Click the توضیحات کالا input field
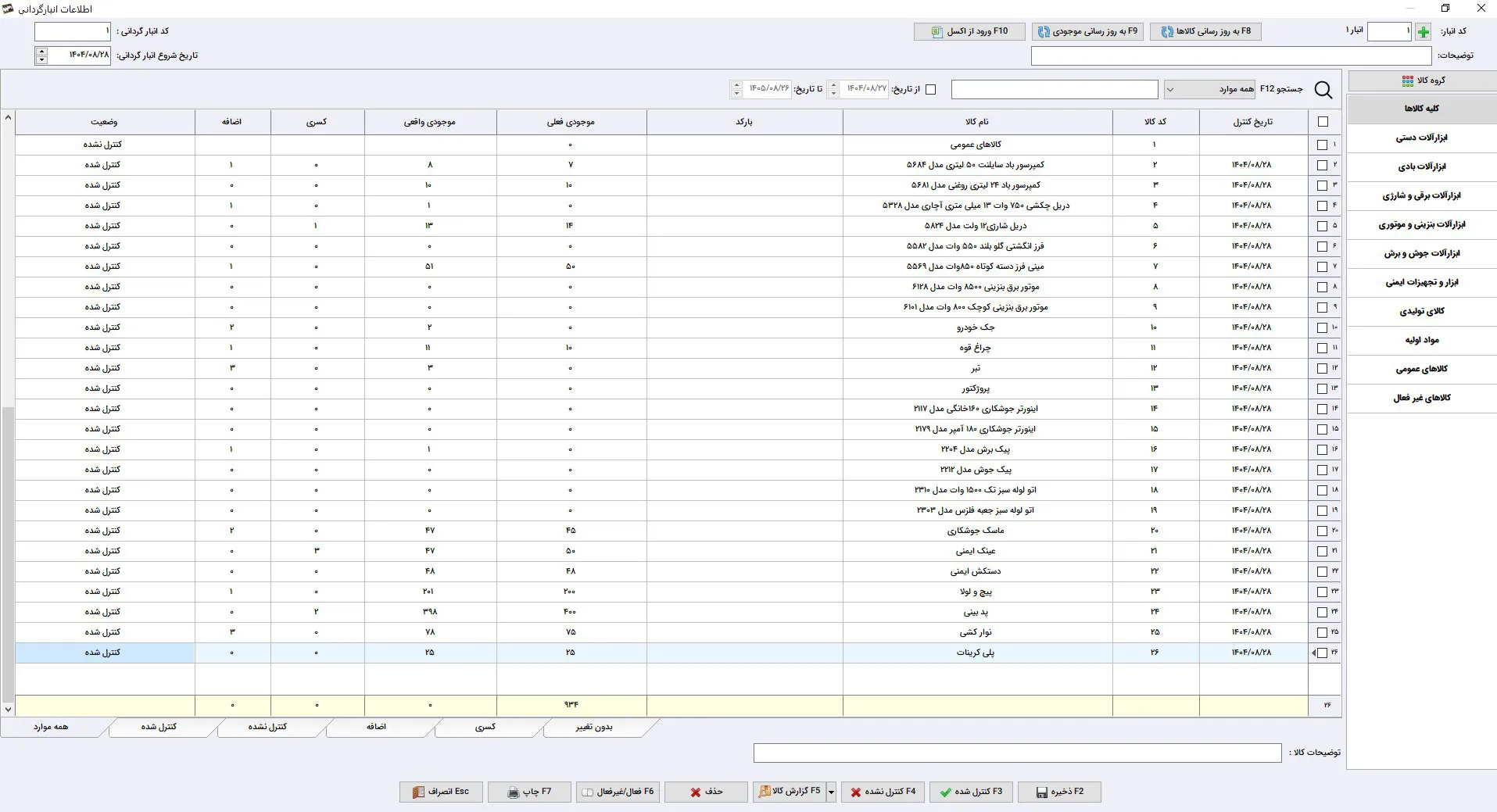The height and width of the screenshot is (812, 1497). point(1017,753)
